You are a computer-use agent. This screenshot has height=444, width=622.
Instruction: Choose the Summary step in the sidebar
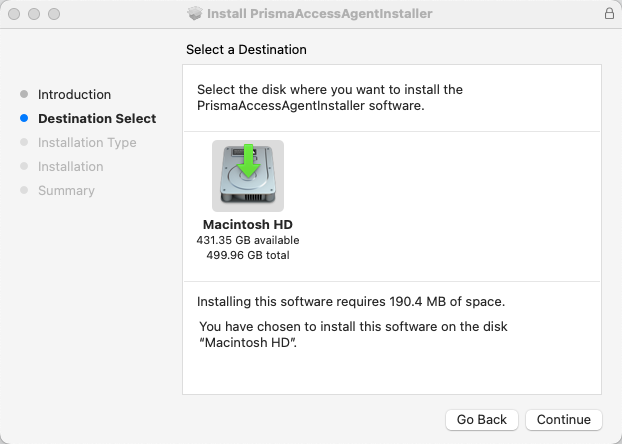66,190
